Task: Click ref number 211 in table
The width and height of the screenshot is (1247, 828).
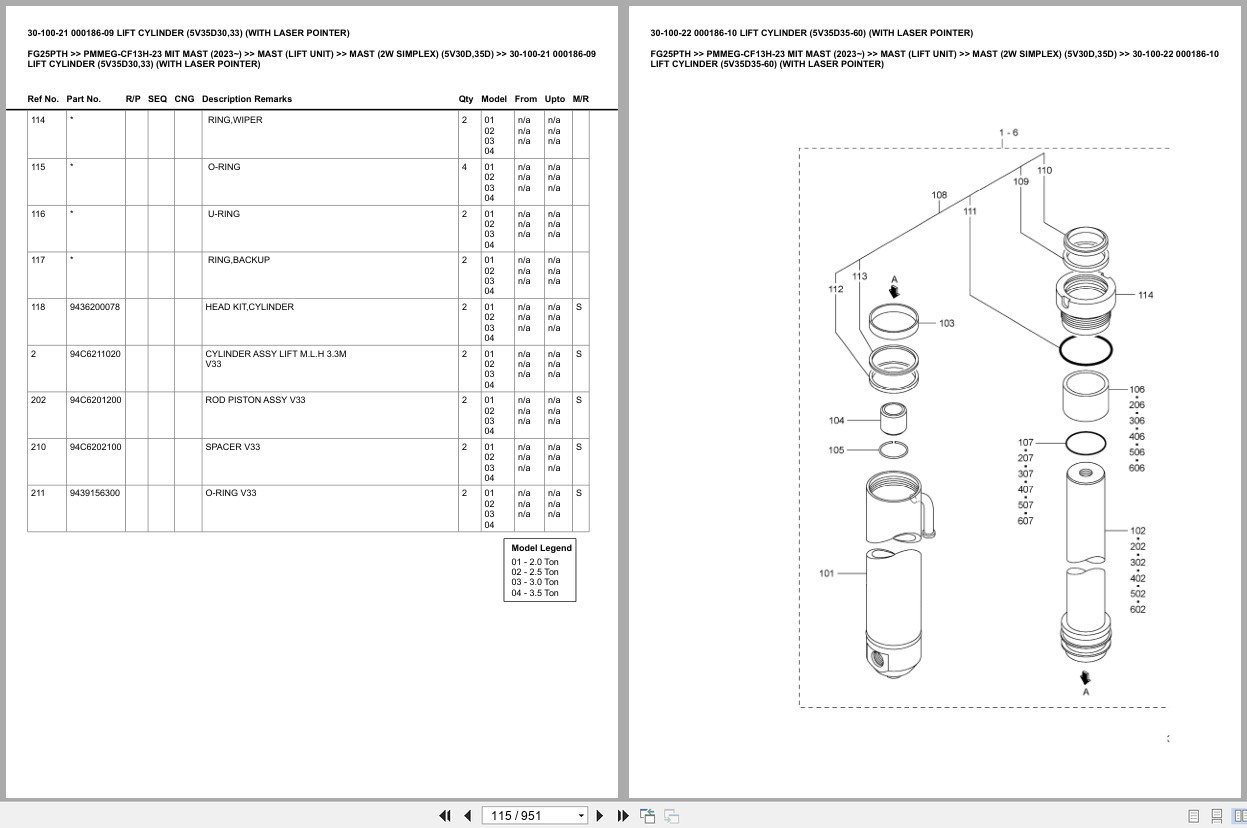Action: 38,493
